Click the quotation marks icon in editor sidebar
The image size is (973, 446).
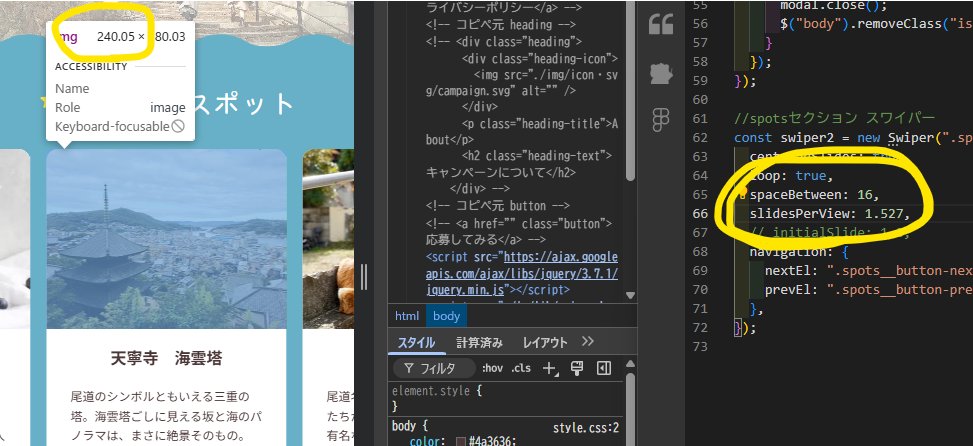pos(661,25)
